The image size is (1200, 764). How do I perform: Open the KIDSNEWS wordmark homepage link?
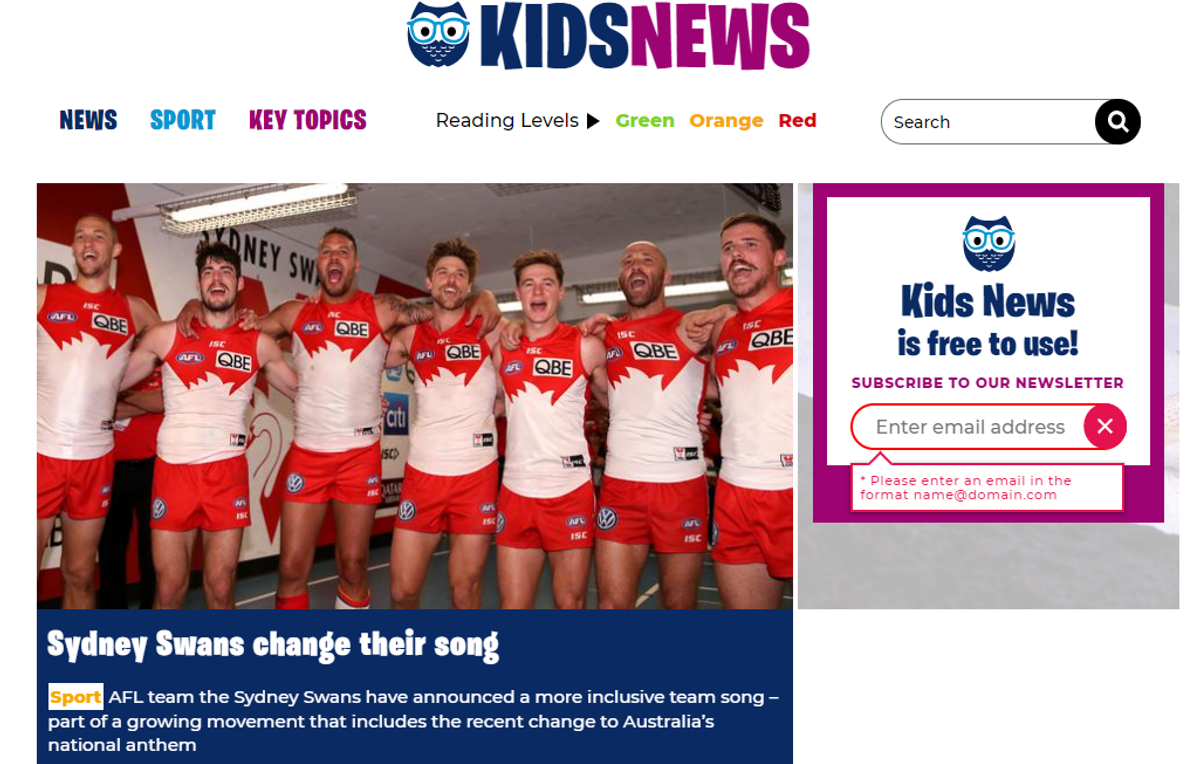point(645,37)
